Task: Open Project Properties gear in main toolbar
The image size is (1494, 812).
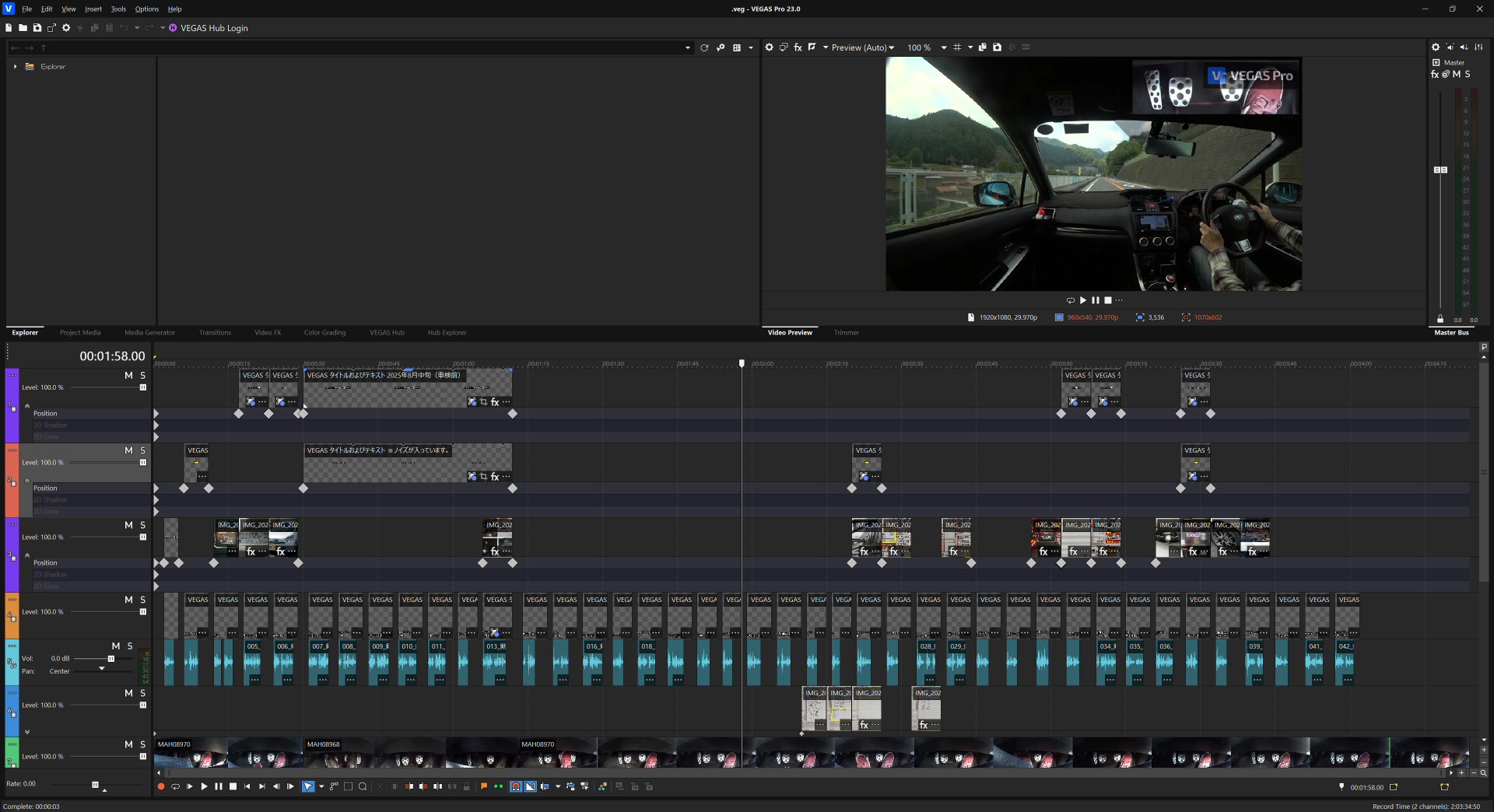Action: click(66, 28)
